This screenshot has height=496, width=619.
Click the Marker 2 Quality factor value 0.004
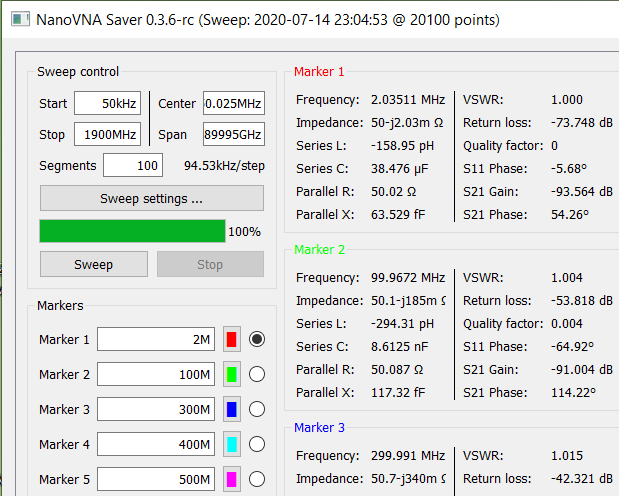567,324
